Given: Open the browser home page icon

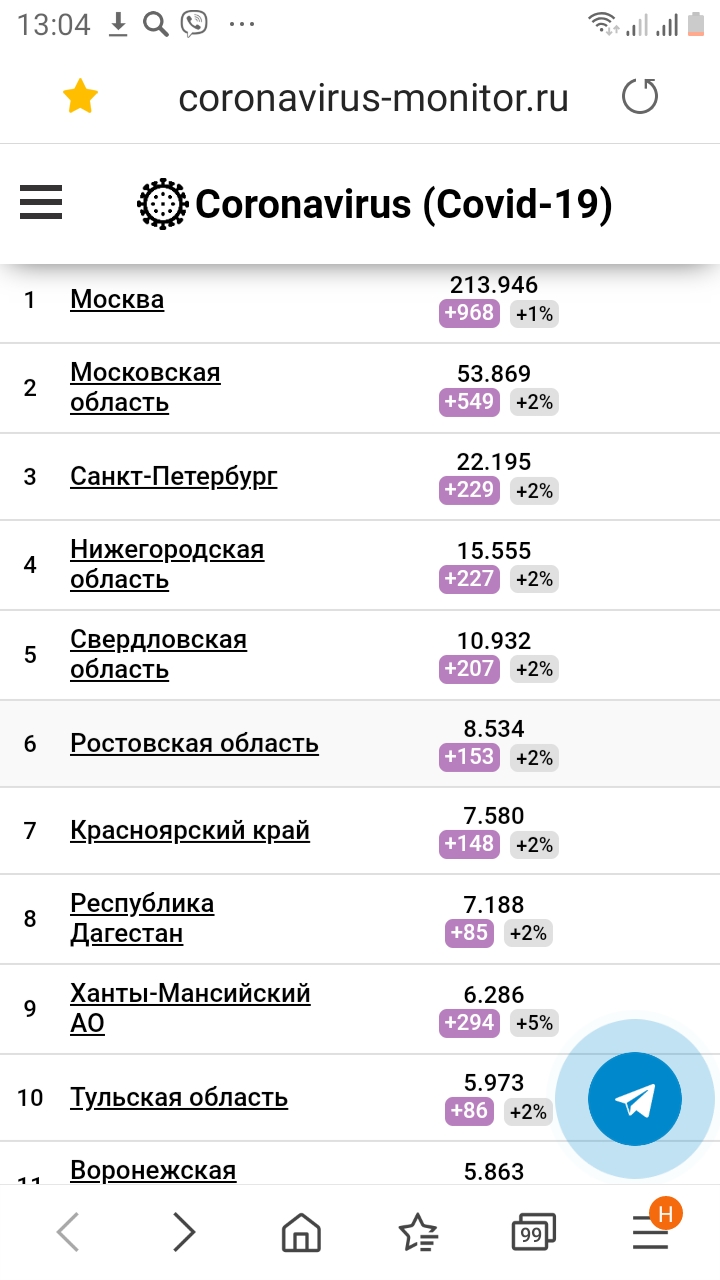Looking at the screenshot, I should pos(301,1233).
